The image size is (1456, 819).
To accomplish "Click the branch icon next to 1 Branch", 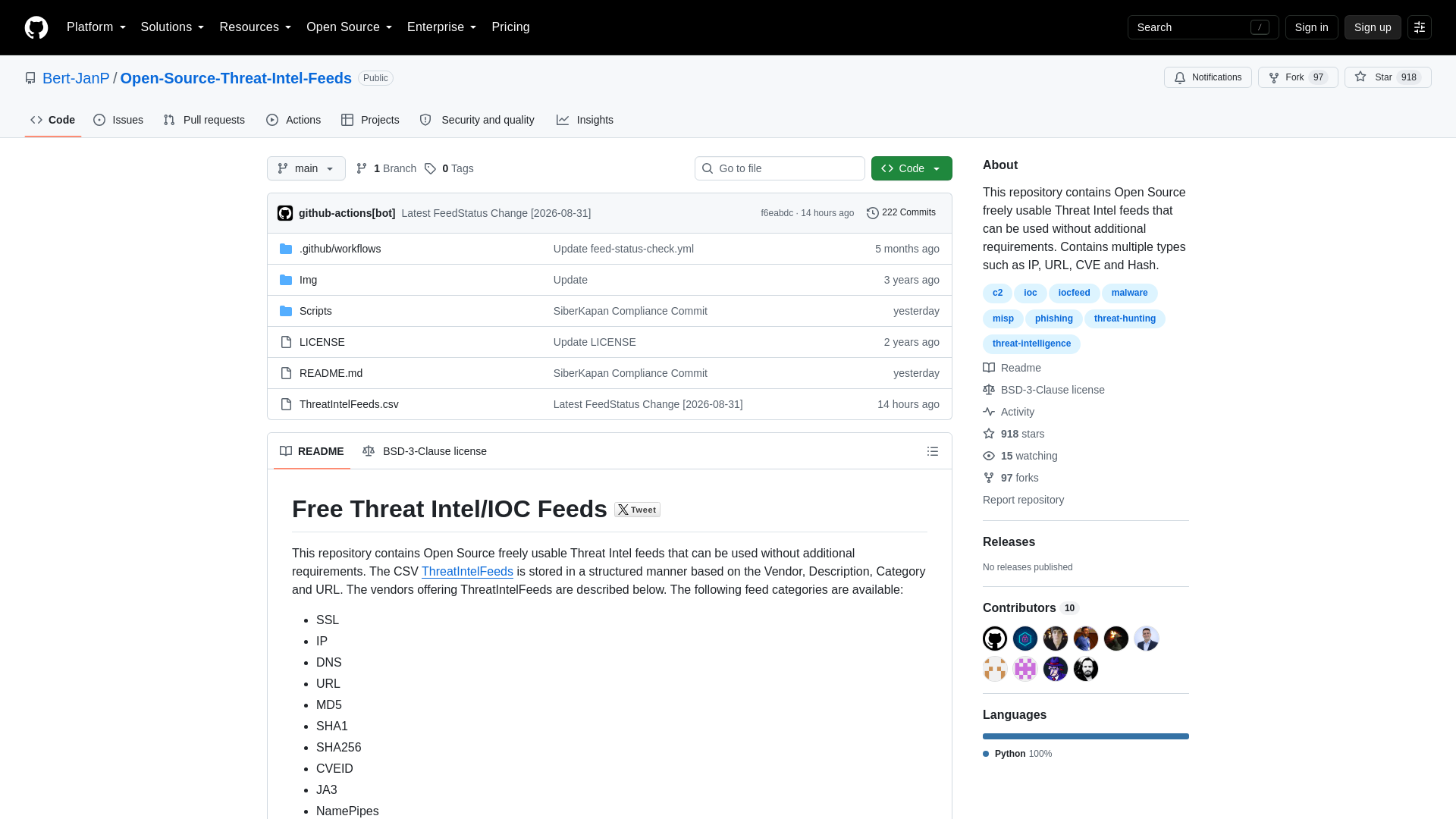I will click(x=362, y=168).
